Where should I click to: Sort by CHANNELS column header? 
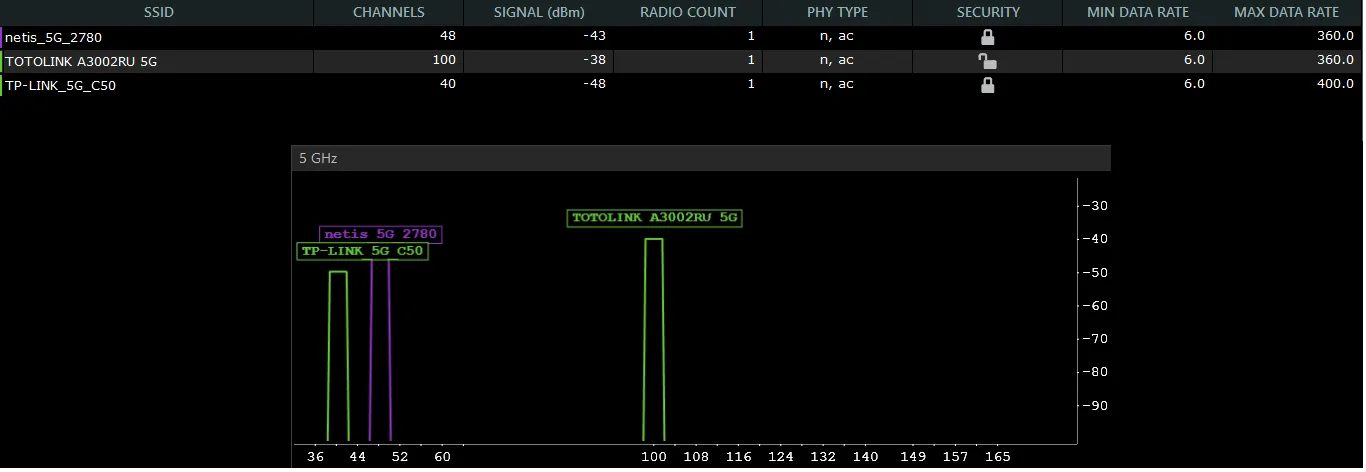tap(389, 12)
